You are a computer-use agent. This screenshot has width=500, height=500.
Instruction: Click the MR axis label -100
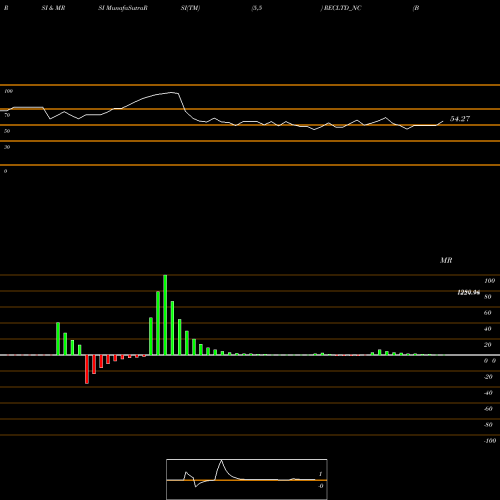point(490,441)
